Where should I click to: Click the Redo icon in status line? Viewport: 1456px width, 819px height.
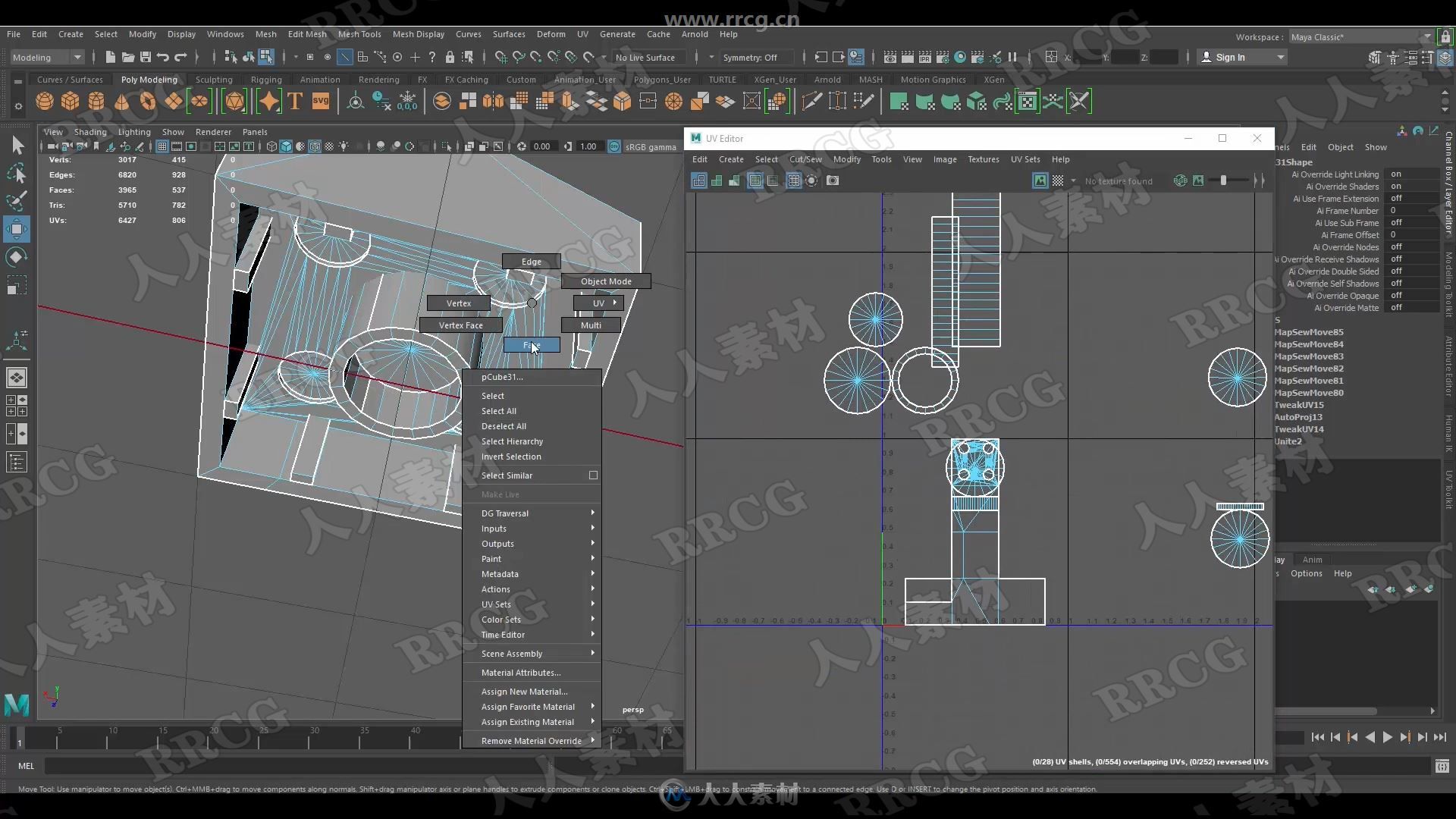(180, 57)
